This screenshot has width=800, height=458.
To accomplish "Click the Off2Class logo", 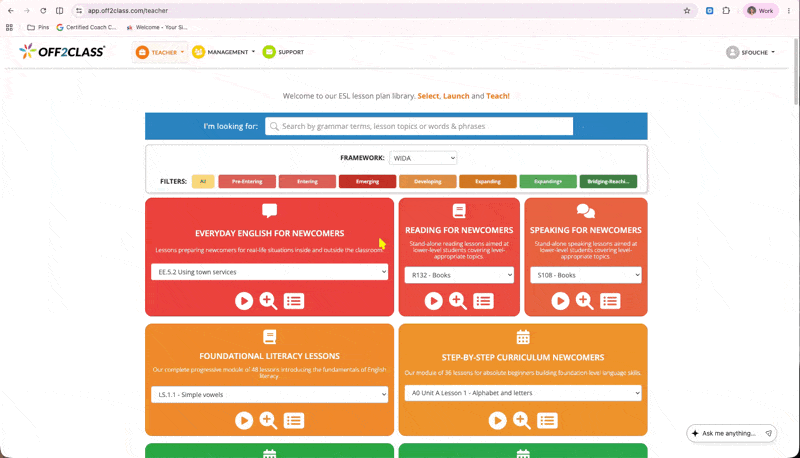I will click(x=62, y=52).
